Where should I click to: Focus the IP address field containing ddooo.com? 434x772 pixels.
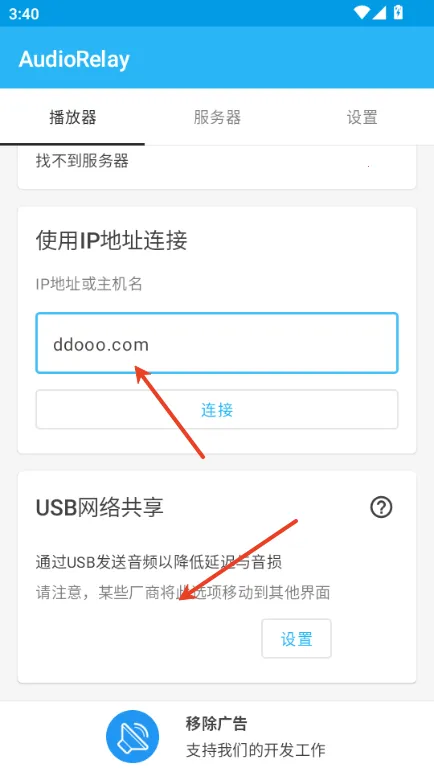pyautogui.click(x=217, y=343)
